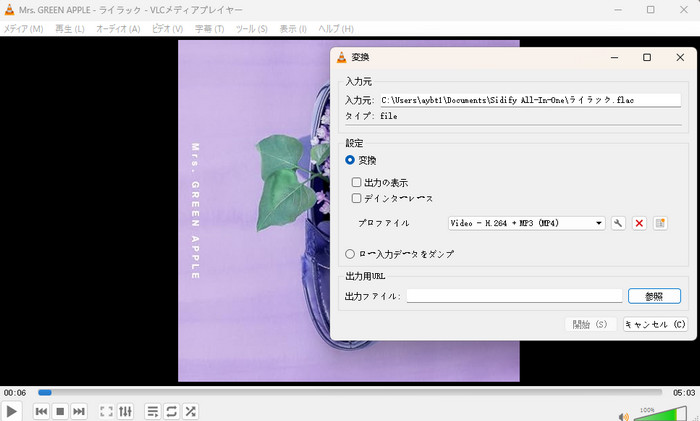Open the 表示 (I) menu
Viewport: 700px width, 421px height.
293,29
